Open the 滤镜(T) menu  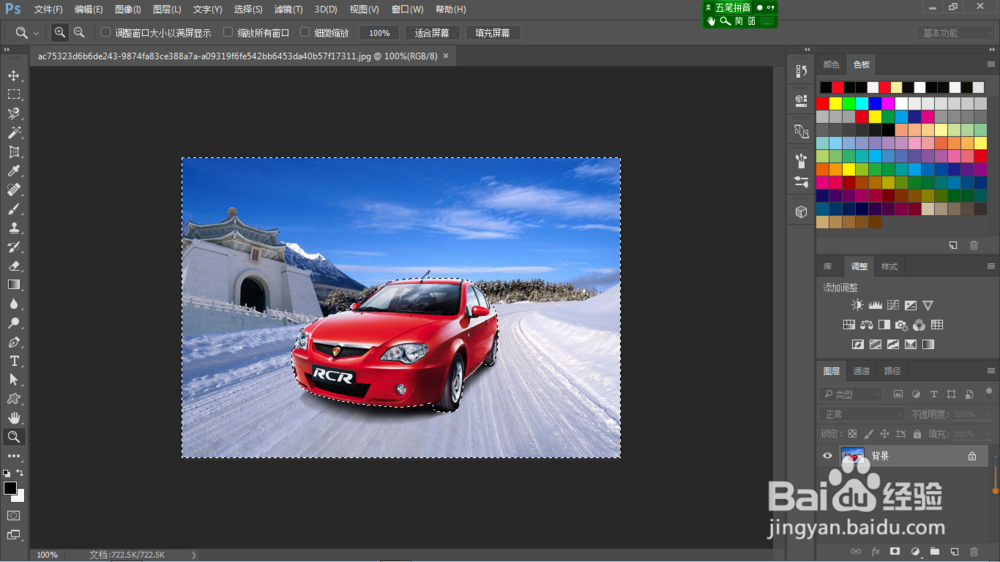(x=288, y=10)
